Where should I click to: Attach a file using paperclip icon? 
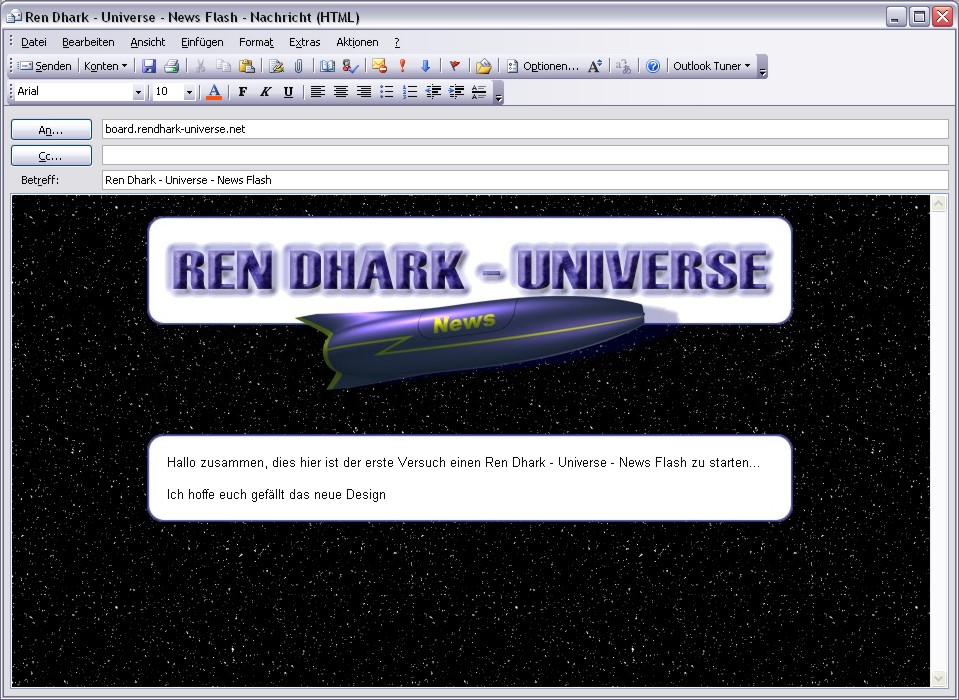pyautogui.click(x=298, y=66)
